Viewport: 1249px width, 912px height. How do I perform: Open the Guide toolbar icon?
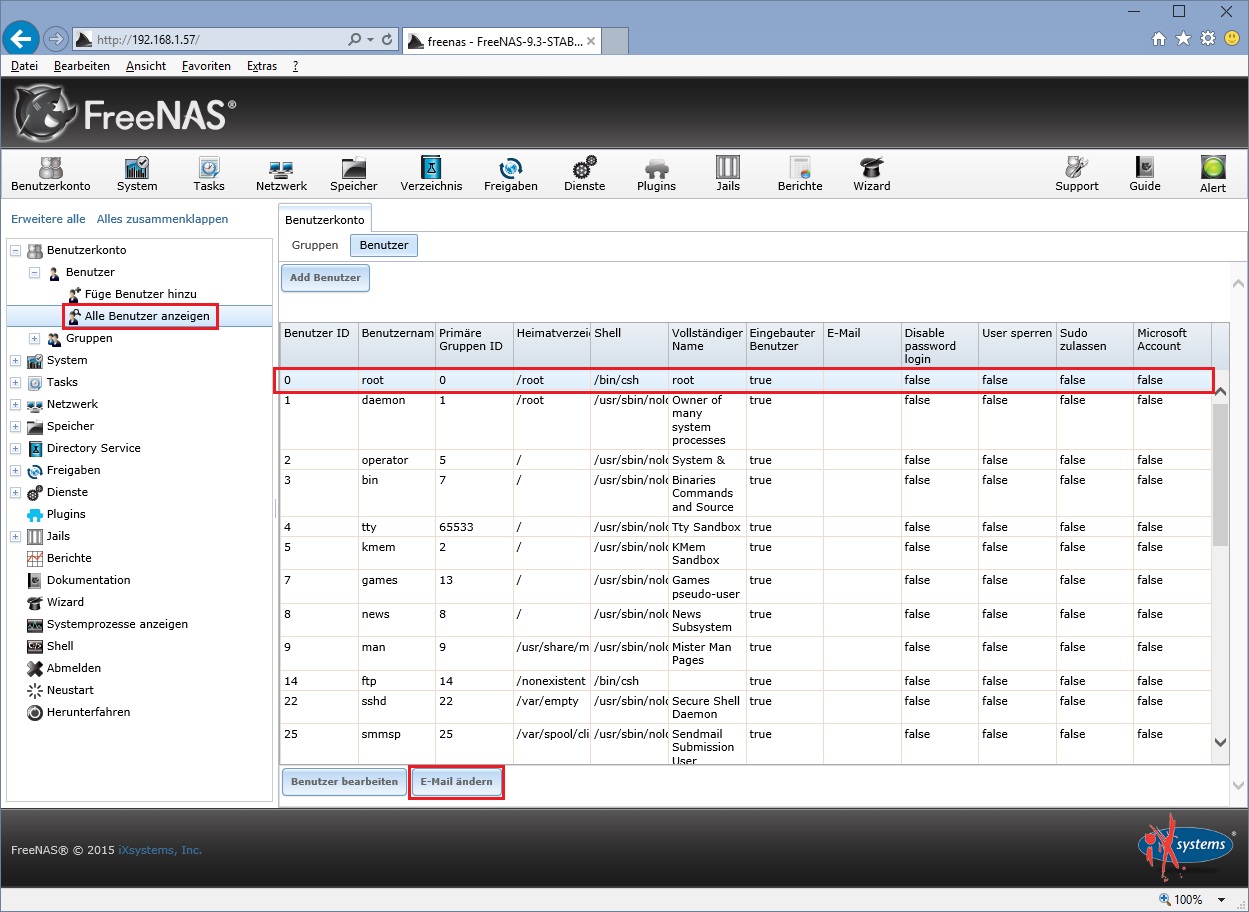(x=1145, y=173)
